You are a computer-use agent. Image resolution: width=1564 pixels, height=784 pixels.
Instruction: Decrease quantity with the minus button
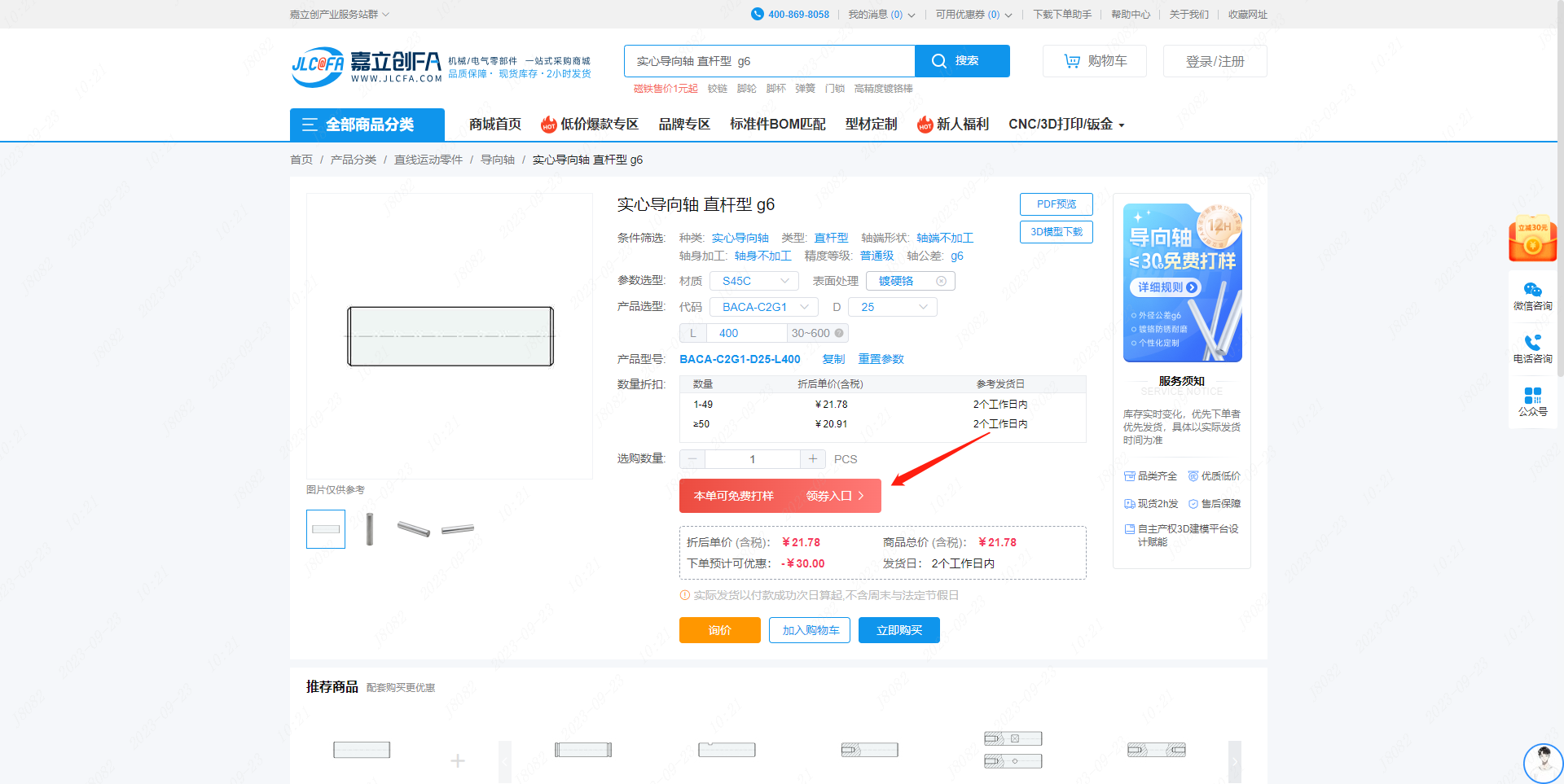(692, 459)
